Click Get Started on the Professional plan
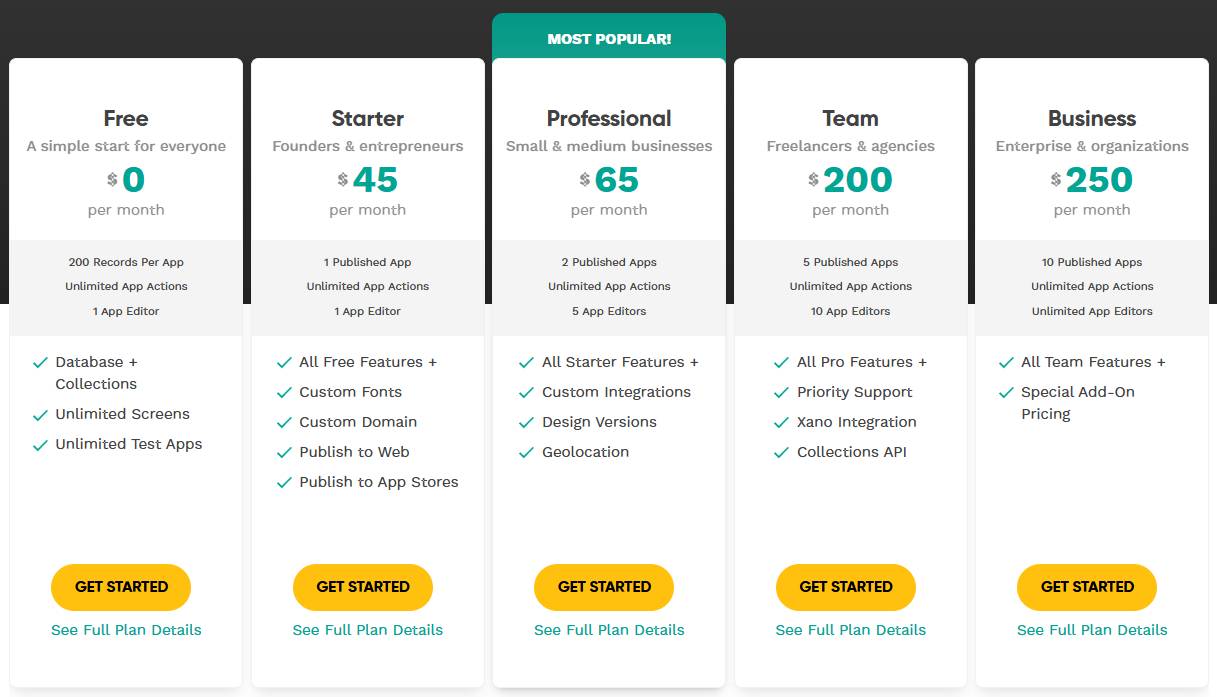1217x697 pixels. pos(603,587)
